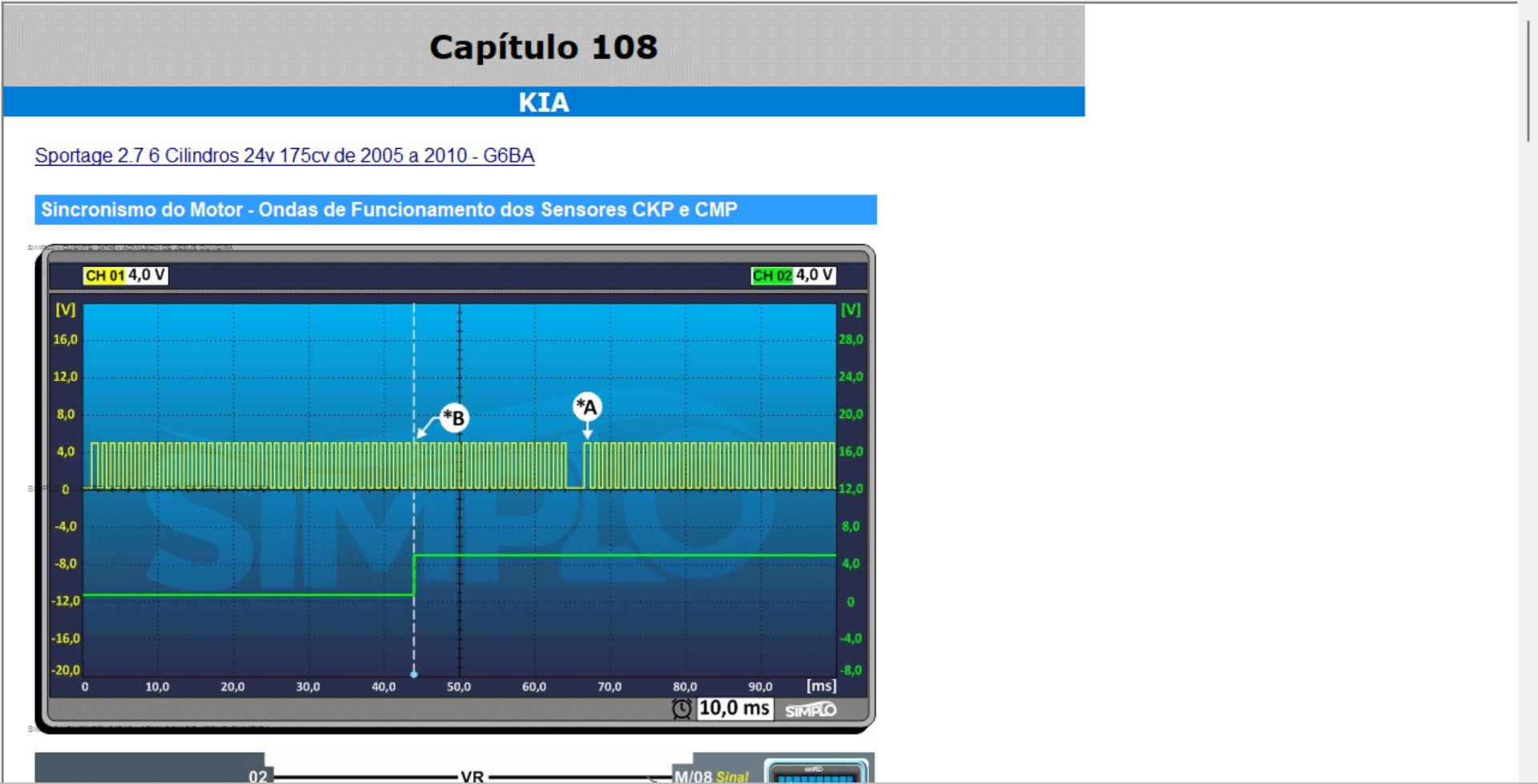Screen dimensions: 1538x784
Task: Click the Capítulo 108 heading
Action: point(543,47)
